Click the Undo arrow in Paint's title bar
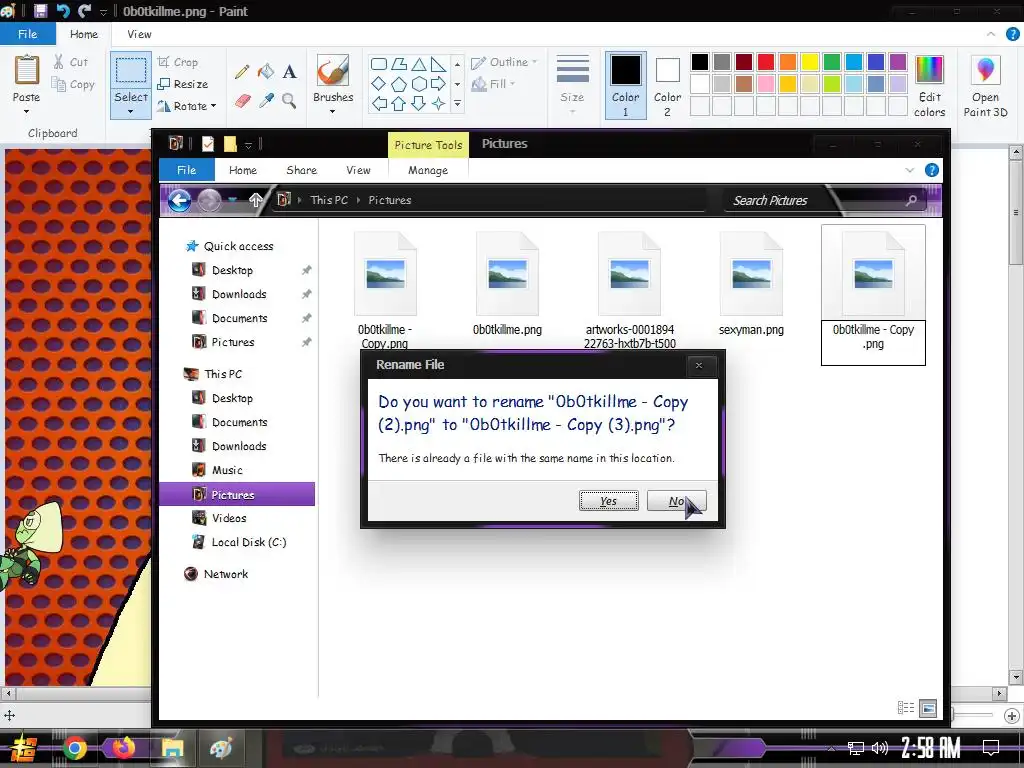This screenshot has width=1024, height=768. click(x=63, y=11)
